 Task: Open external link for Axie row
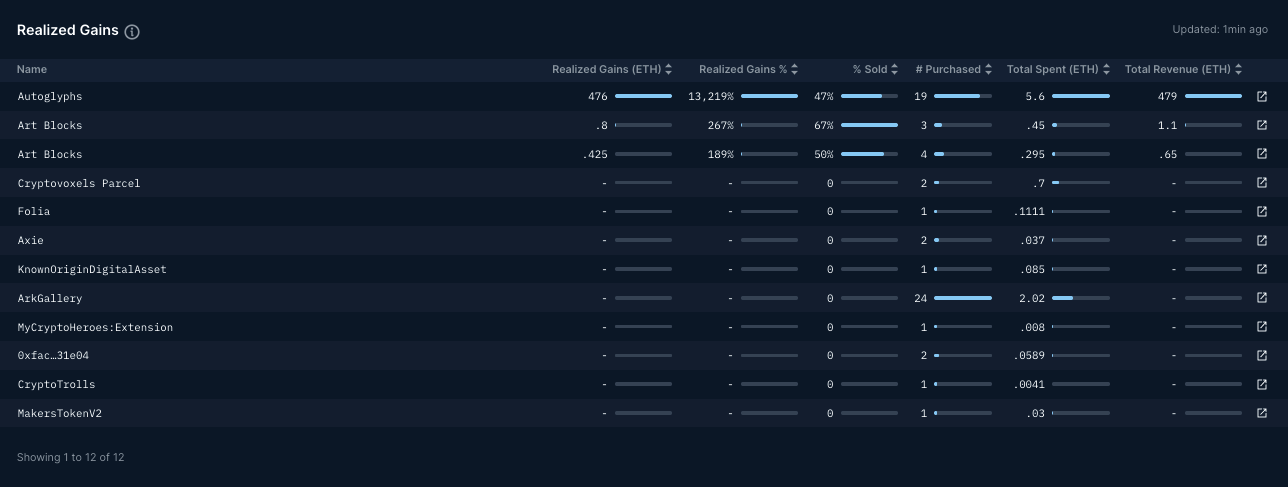[1262, 240]
